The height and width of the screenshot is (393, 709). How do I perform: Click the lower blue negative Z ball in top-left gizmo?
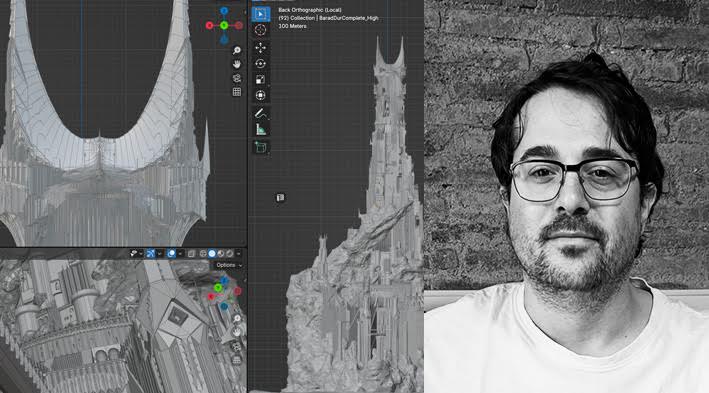point(224,40)
